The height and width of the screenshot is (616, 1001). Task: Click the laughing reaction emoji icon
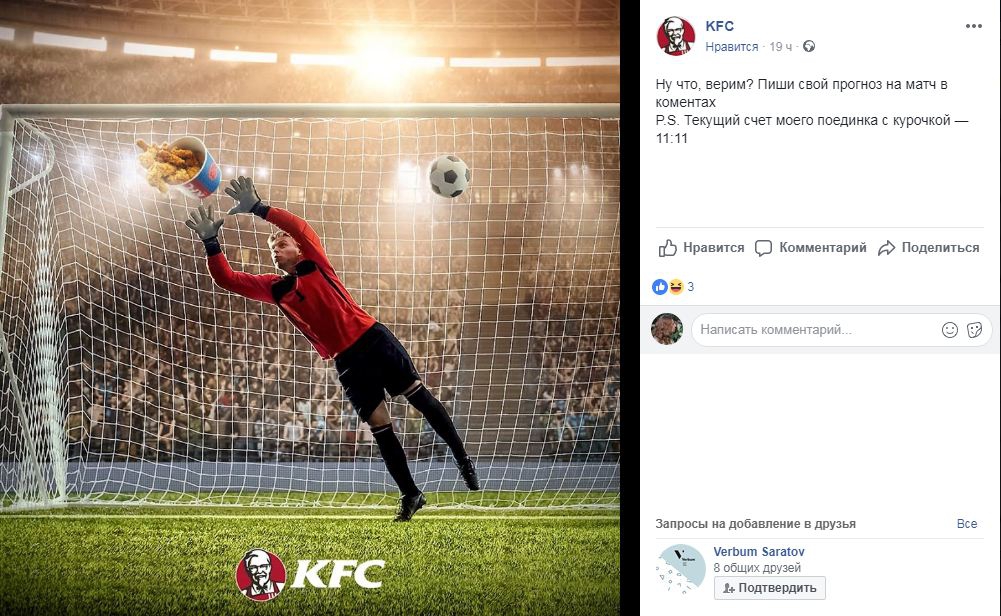[675, 287]
